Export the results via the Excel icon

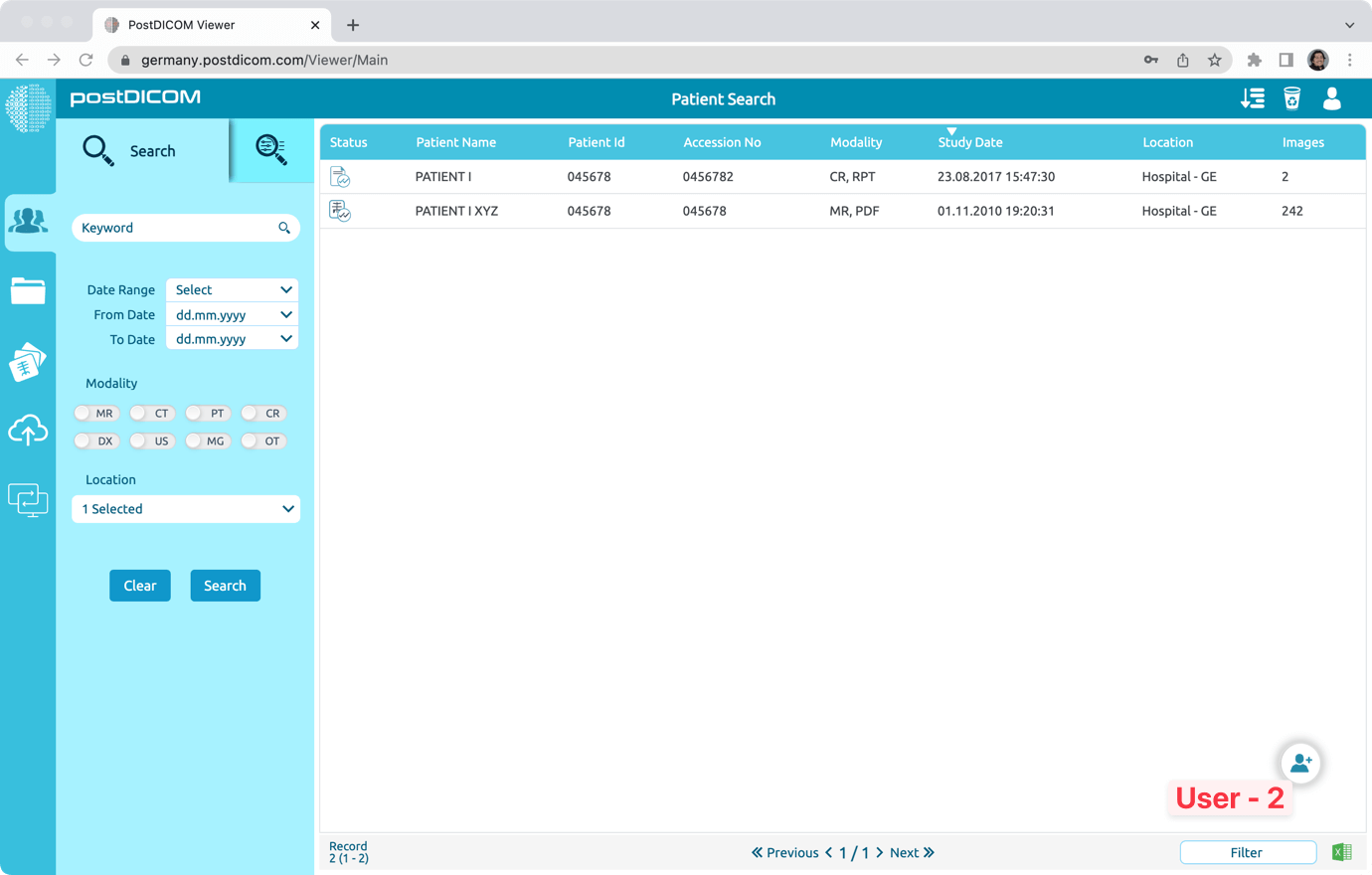[1341, 852]
